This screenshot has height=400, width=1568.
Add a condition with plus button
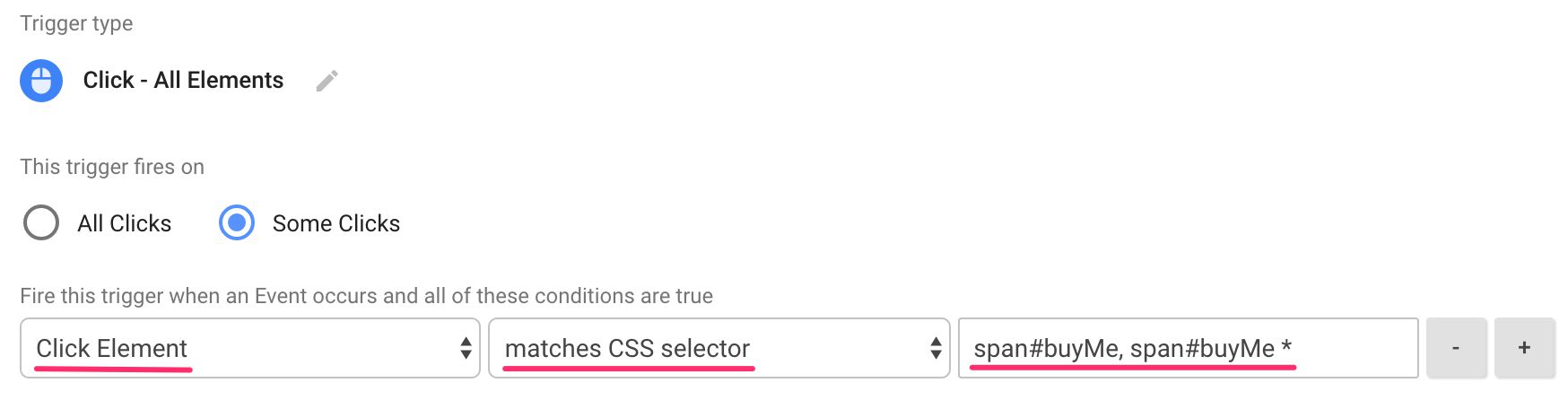(x=1524, y=348)
